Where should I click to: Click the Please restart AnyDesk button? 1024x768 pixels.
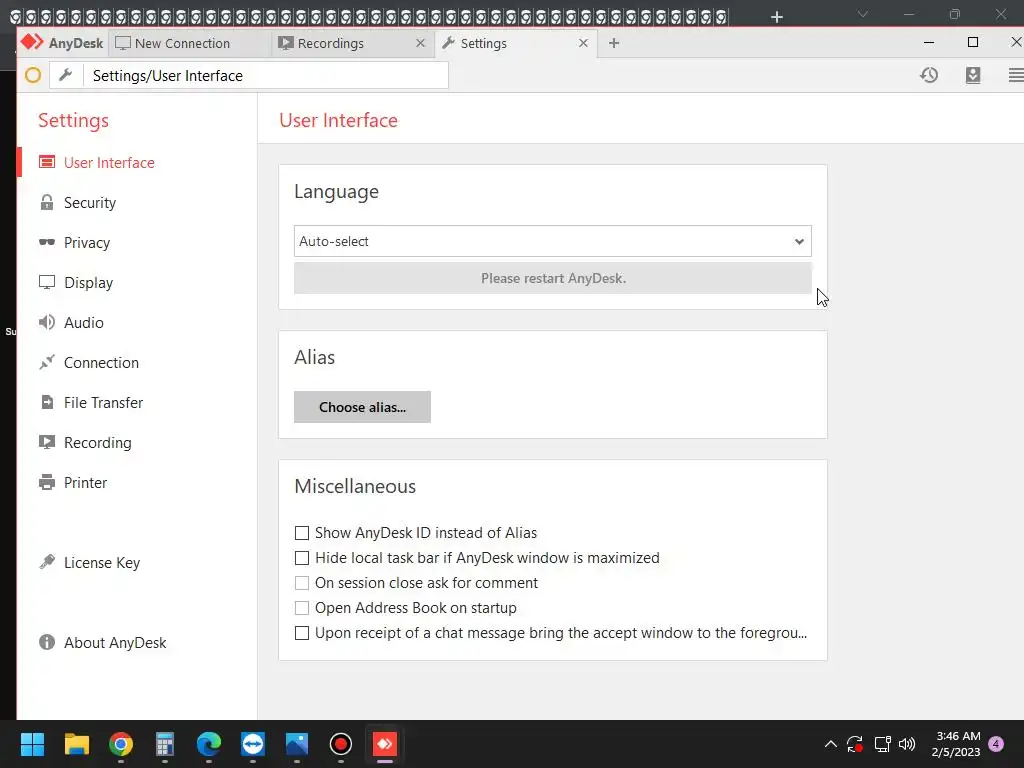[x=552, y=278]
